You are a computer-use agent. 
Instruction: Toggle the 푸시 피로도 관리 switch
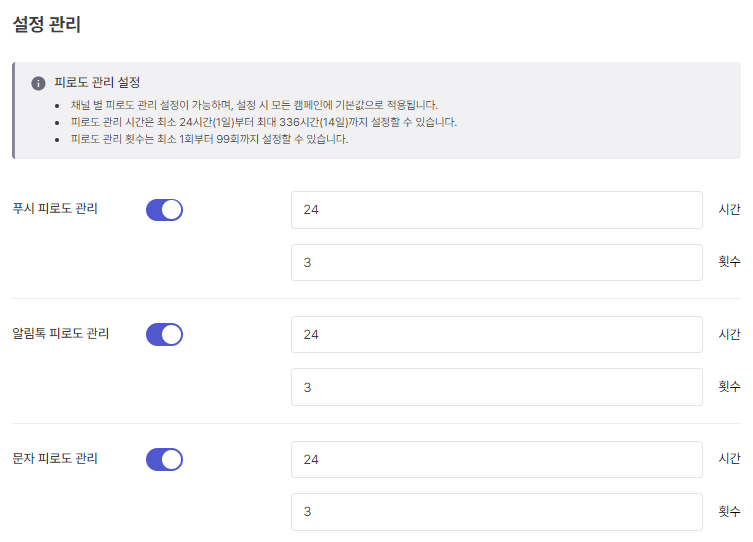(x=164, y=210)
